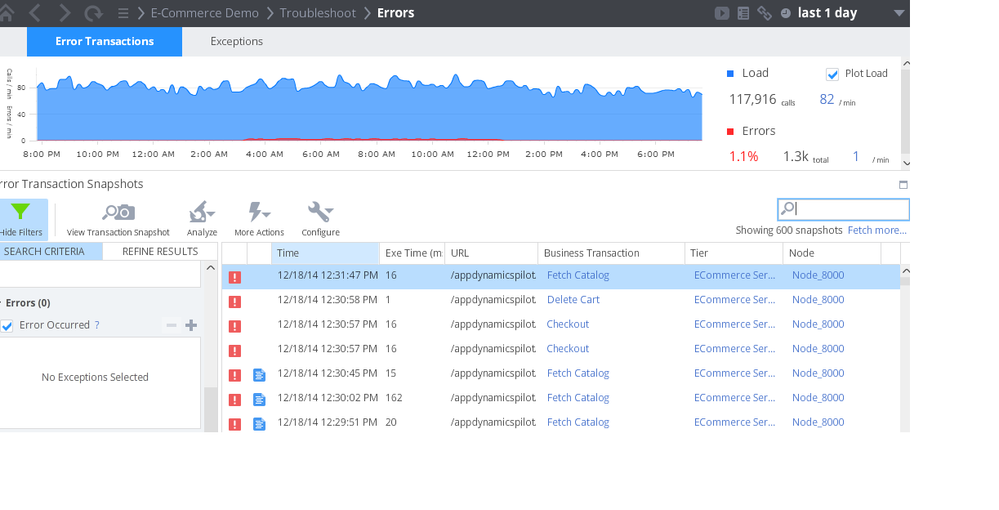Open the search magnifier icon in field
The height and width of the screenshot is (510, 999).
(x=788, y=208)
